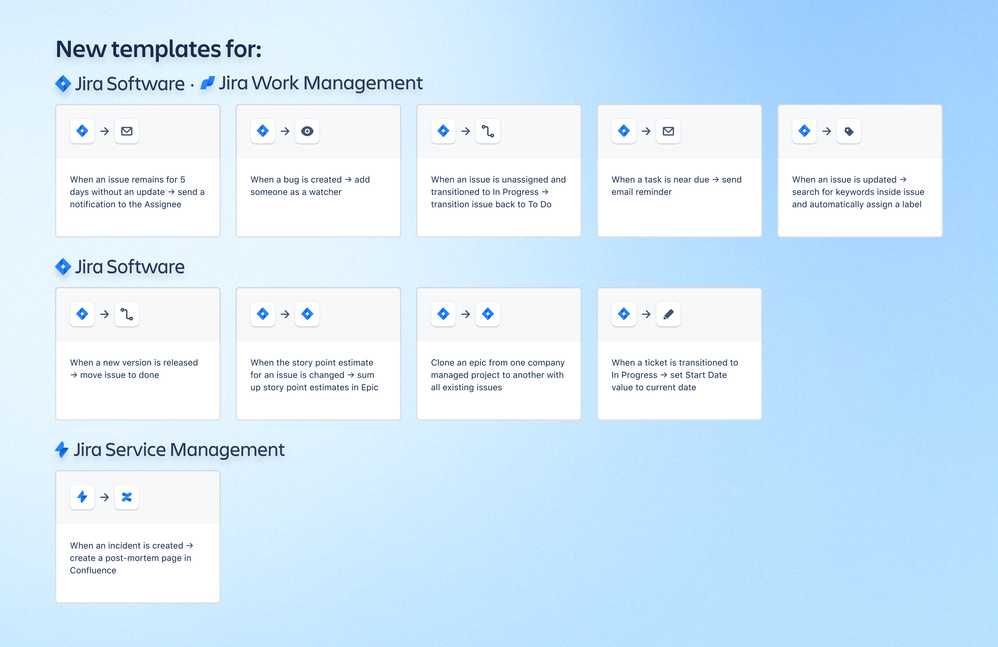Click the transition icon in the 'issue is unassigned' card
This screenshot has width=998, height=647.
(488, 131)
